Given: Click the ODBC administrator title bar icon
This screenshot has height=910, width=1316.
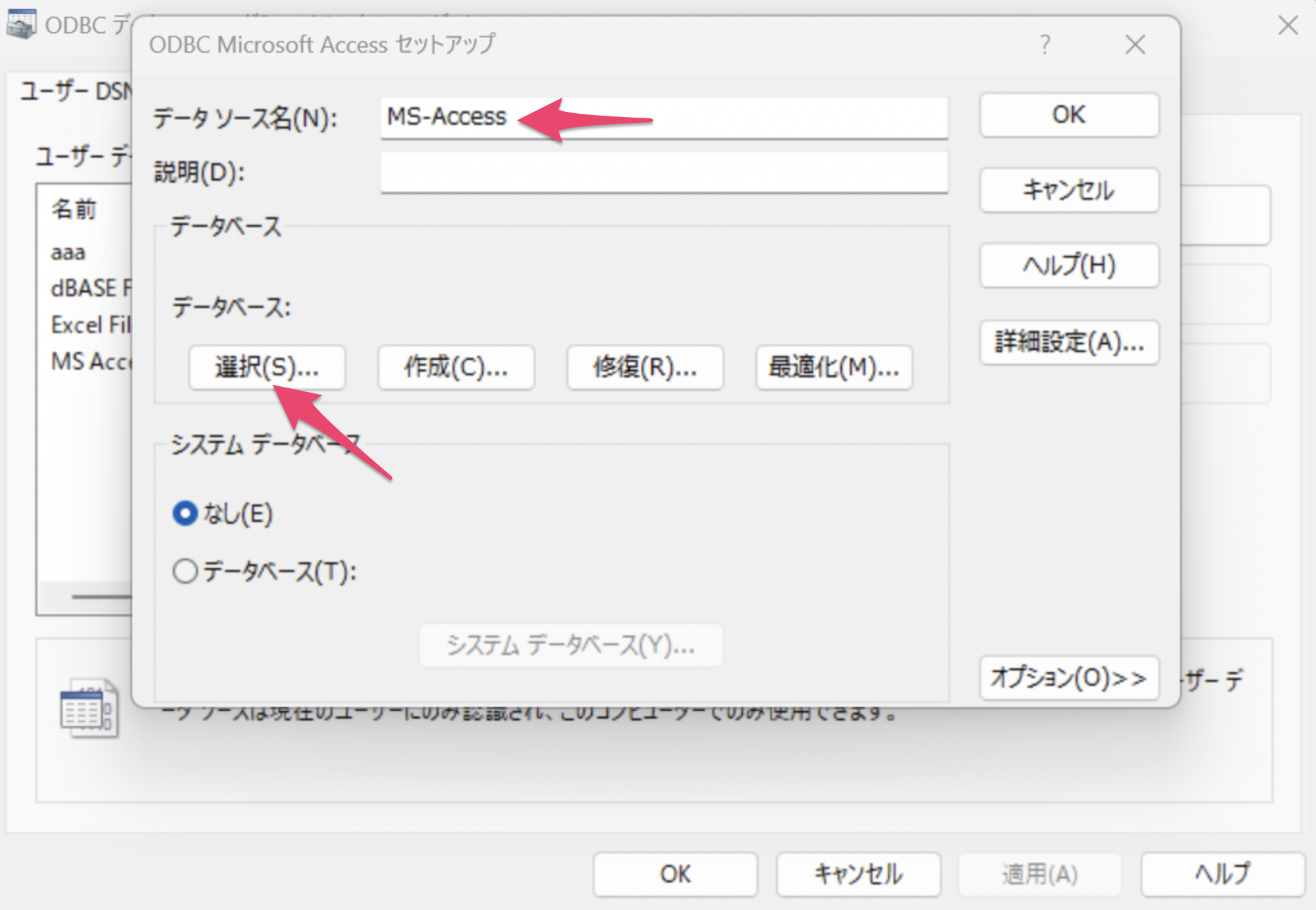Looking at the screenshot, I should coord(21,24).
